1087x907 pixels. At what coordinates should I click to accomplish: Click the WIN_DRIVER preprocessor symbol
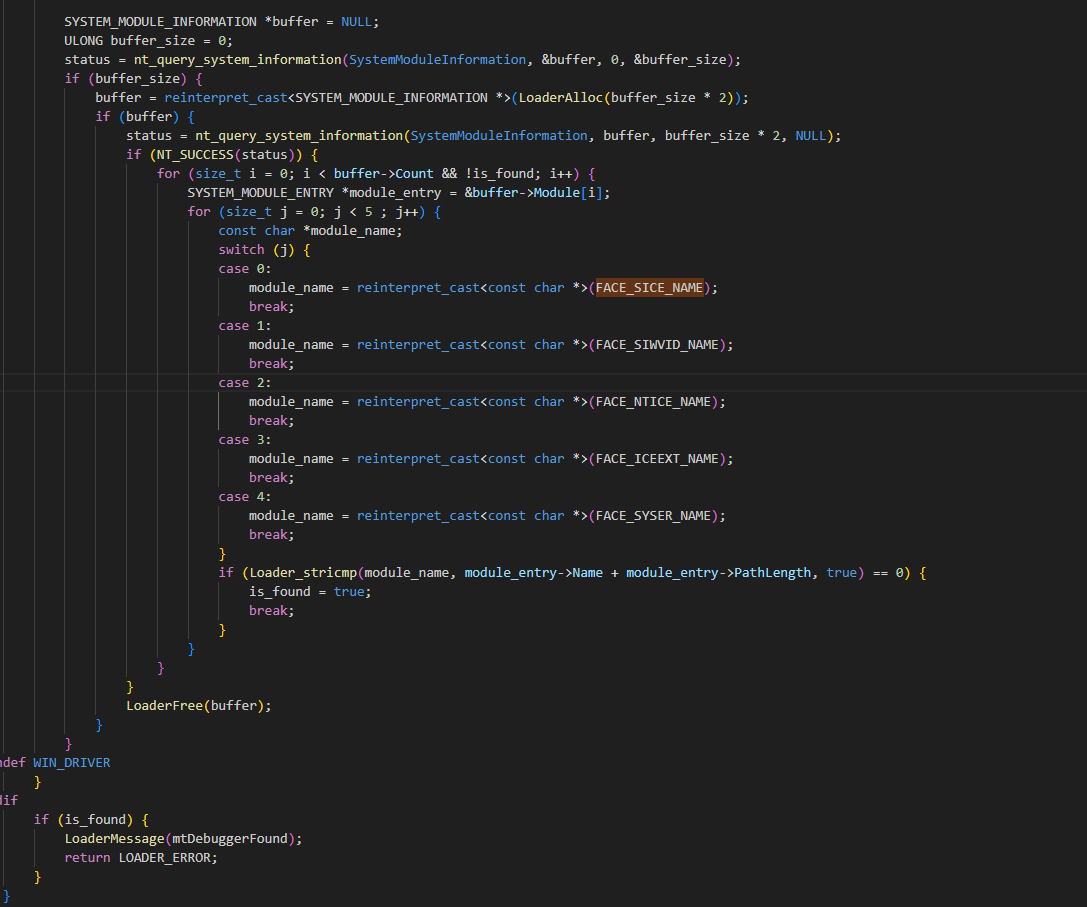[x=72, y=763]
